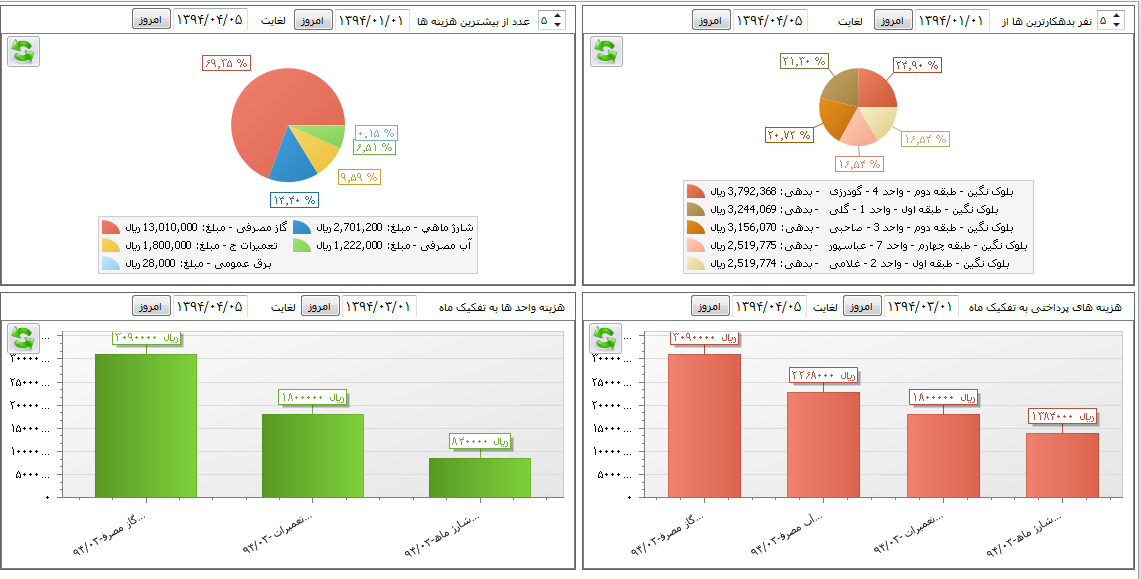Refresh the top debtors pie chart
Viewport: 1141px width, 579px height.
coord(605,51)
